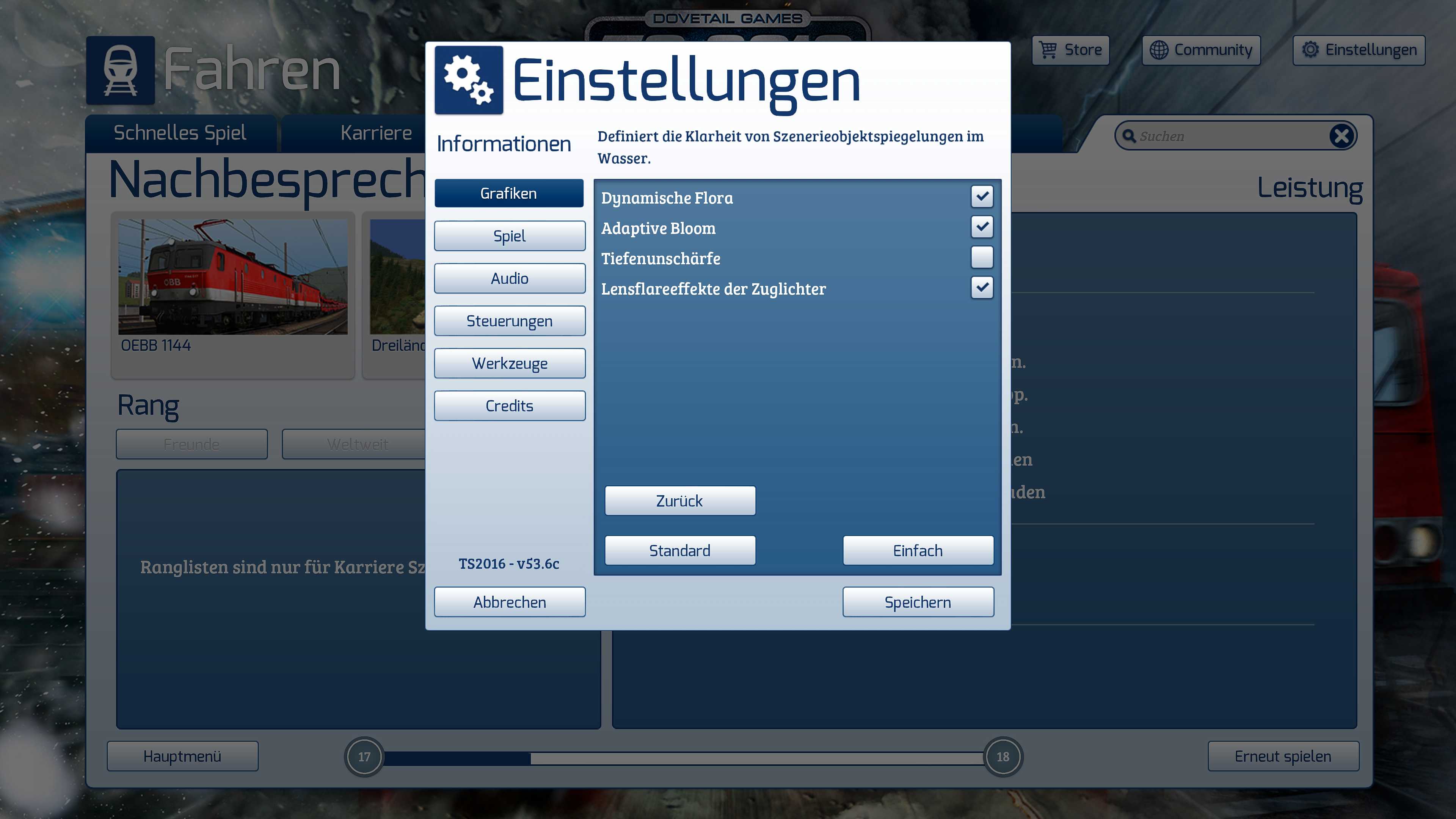Select the Schnelles Spiel tab
This screenshot has height=819, width=1456.
pyautogui.click(x=180, y=133)
